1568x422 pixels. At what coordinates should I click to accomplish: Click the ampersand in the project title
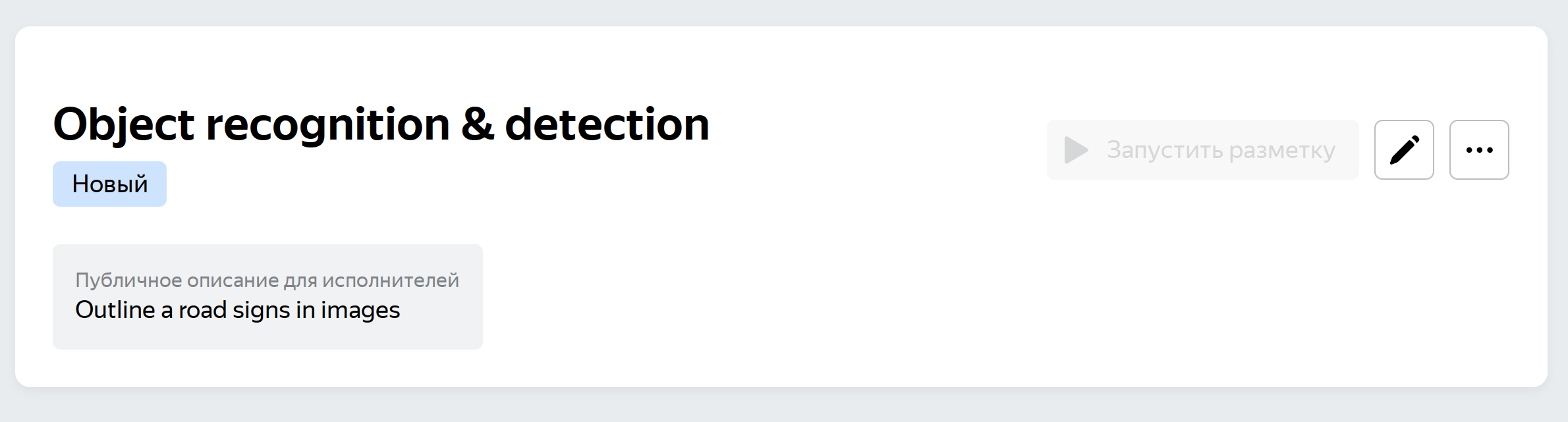click(x=478, y=124)
